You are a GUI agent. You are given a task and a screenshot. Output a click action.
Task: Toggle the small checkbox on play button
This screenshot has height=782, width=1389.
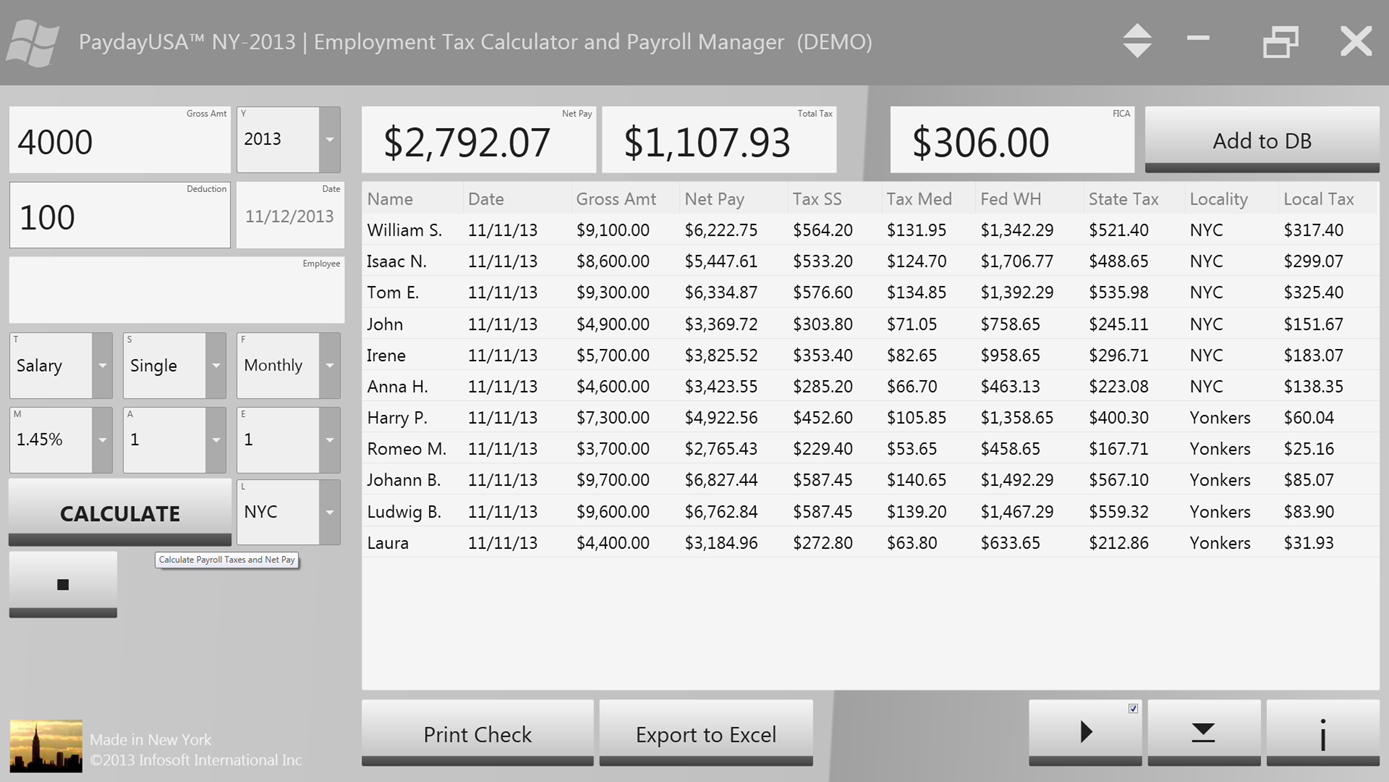tap(1133, 709)
